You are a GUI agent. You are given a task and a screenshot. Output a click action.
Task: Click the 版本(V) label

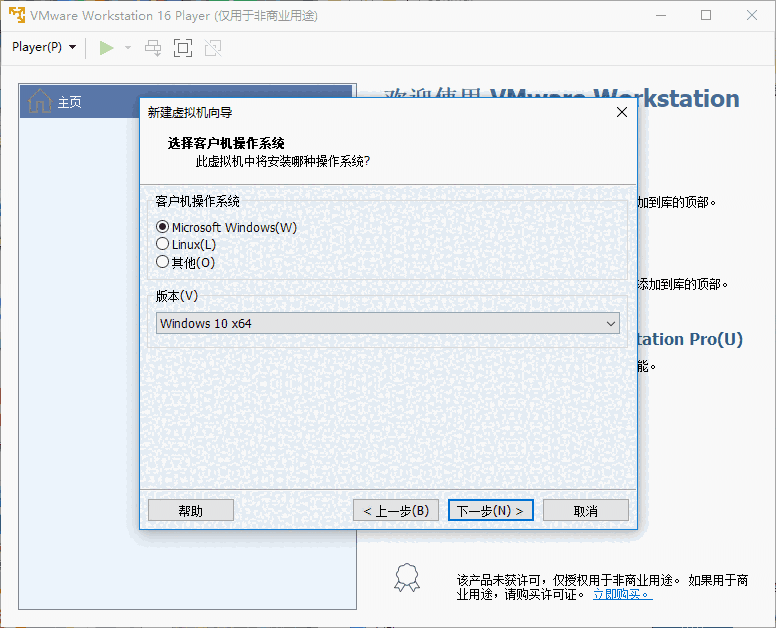click(x=177, y=296)
